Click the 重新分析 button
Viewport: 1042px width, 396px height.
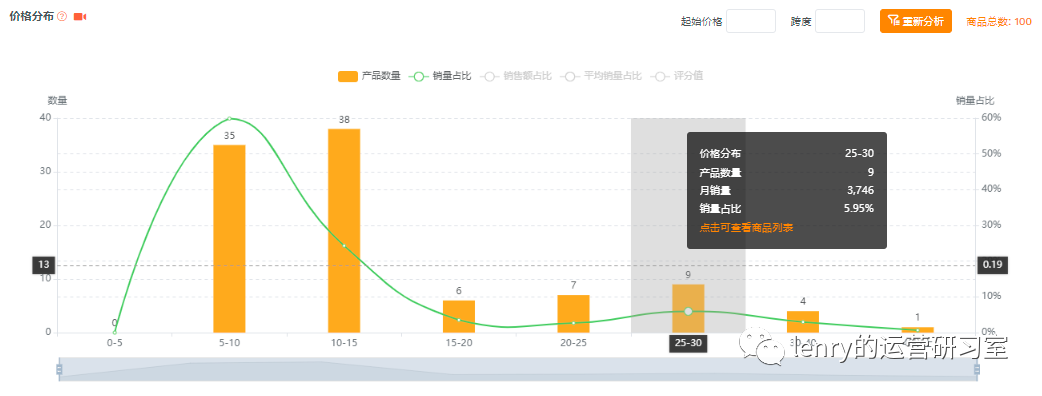[x=916, y=21]
